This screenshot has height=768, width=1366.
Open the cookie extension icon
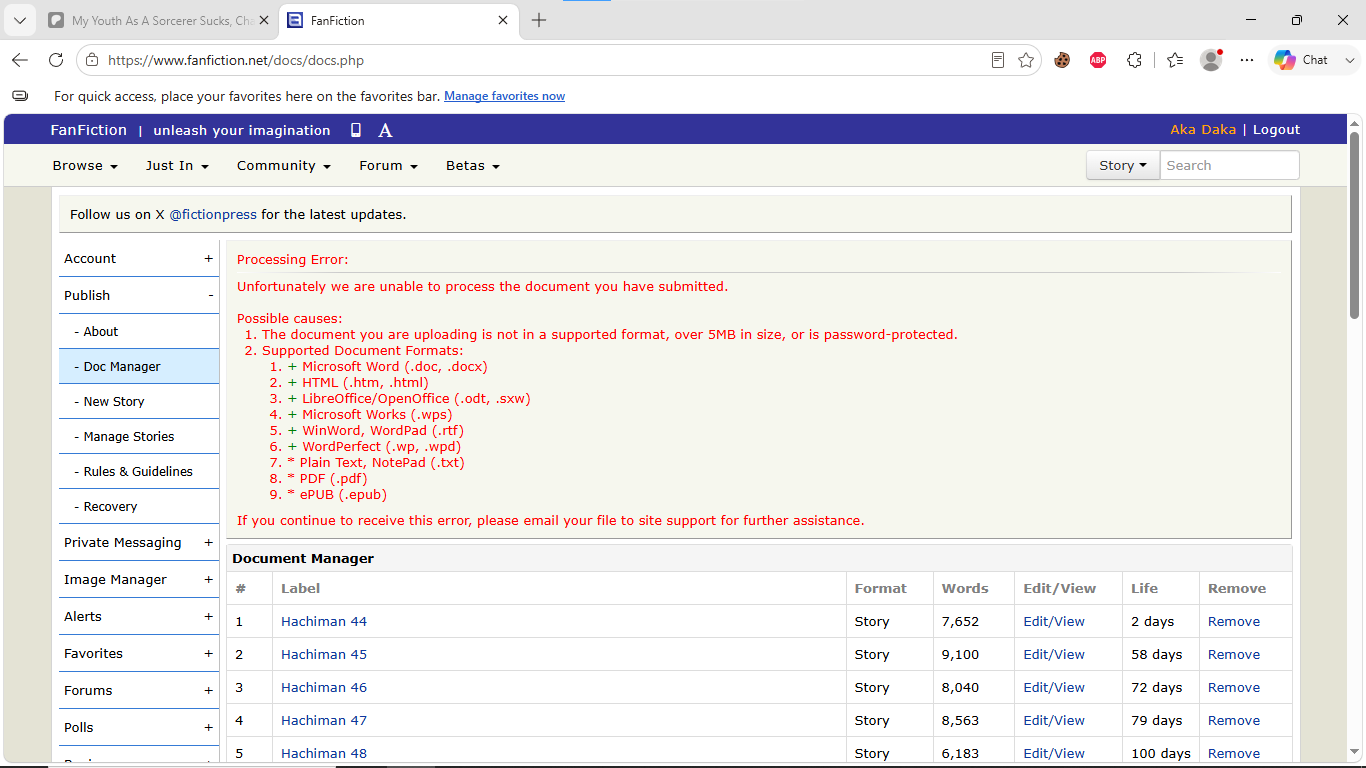(1062, 60)
